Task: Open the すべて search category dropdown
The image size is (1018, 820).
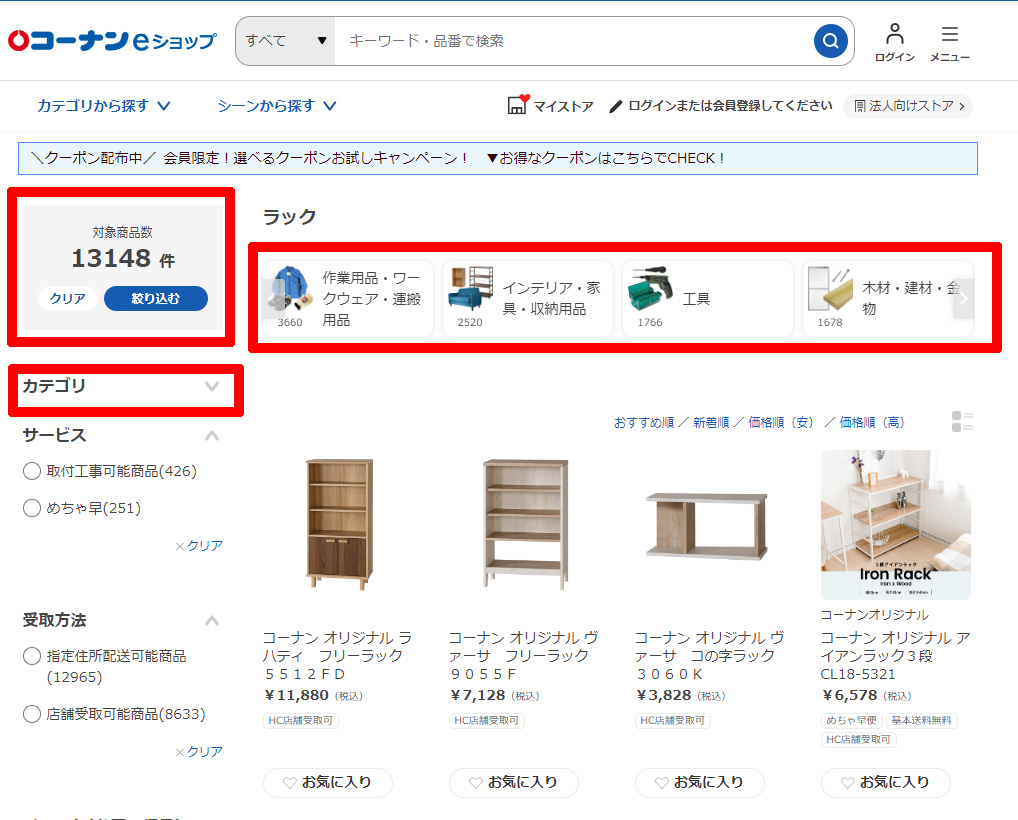Action: click(286, 41)
